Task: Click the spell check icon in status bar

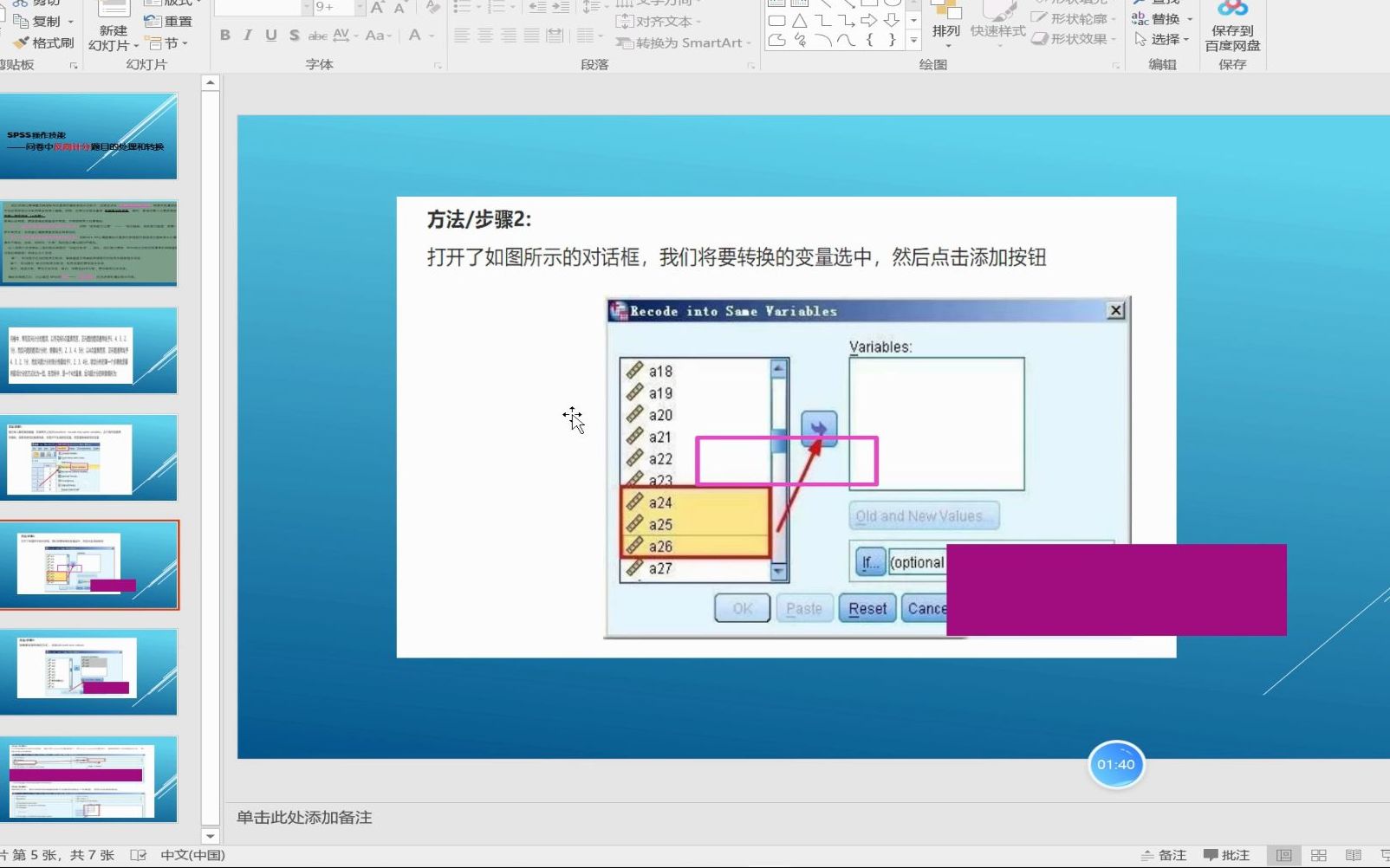Action: [139, 855]
